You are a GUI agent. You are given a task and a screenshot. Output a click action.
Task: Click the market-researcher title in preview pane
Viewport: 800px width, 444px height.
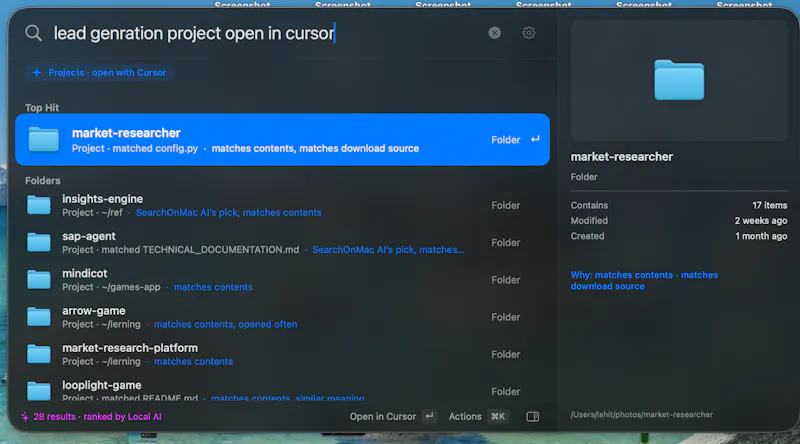click(x=621, y=157)
